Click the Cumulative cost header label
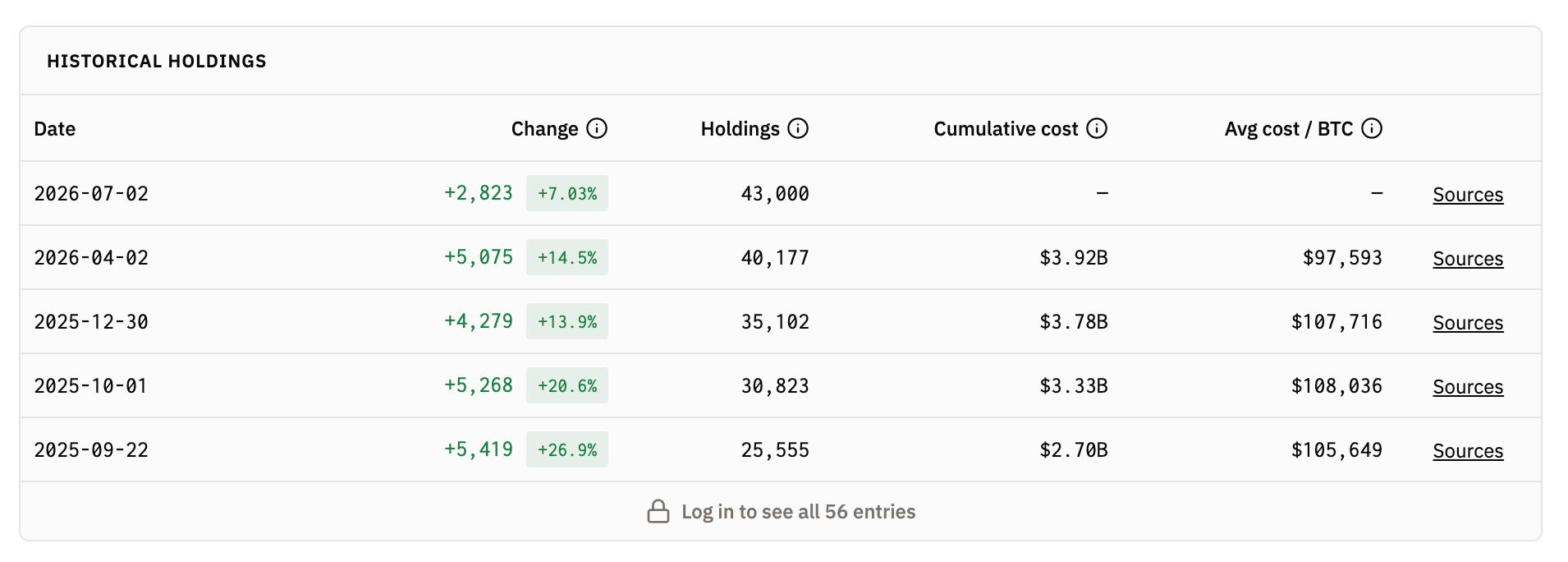The image size is (1568, 562). coord(1006,129)
